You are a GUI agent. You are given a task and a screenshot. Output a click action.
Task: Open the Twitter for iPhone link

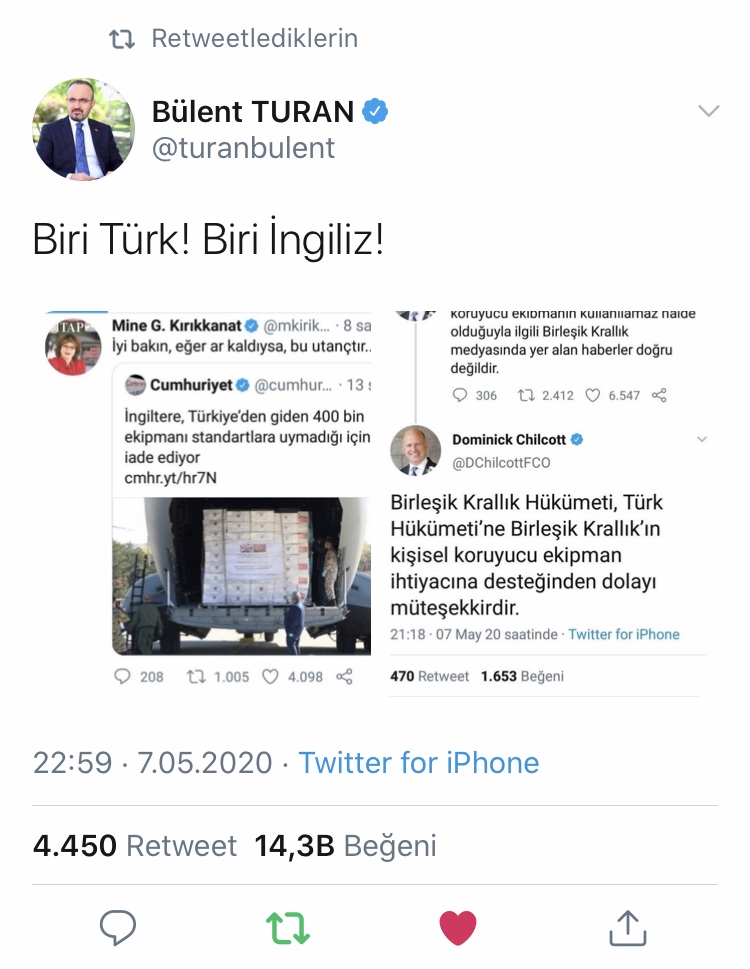point(418,763)
